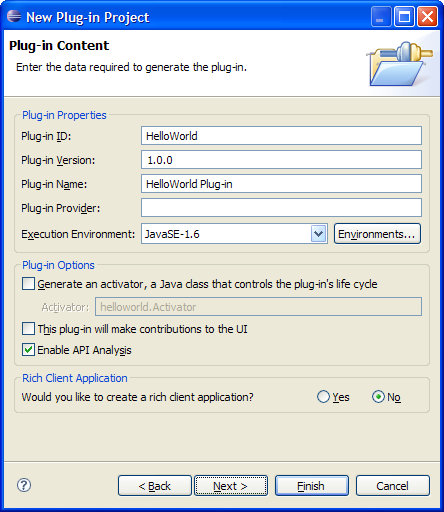Image resolution: width=444 pixels, height=512 pixels.
Task: Click the Eclipse icon in title bar
Action: click(x=14, y=16)
